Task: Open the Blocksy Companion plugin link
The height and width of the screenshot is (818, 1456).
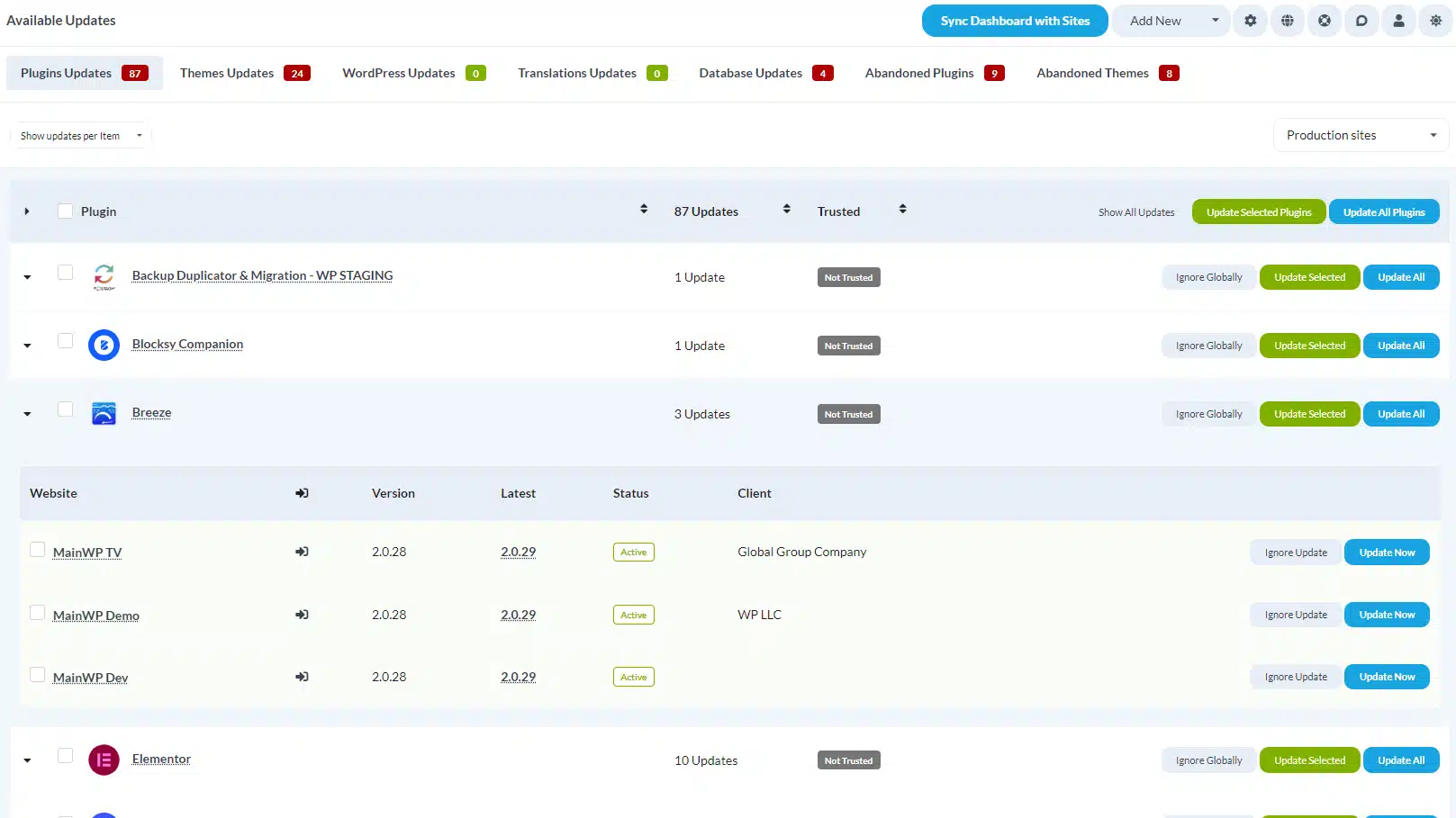Action: point(187,344)
